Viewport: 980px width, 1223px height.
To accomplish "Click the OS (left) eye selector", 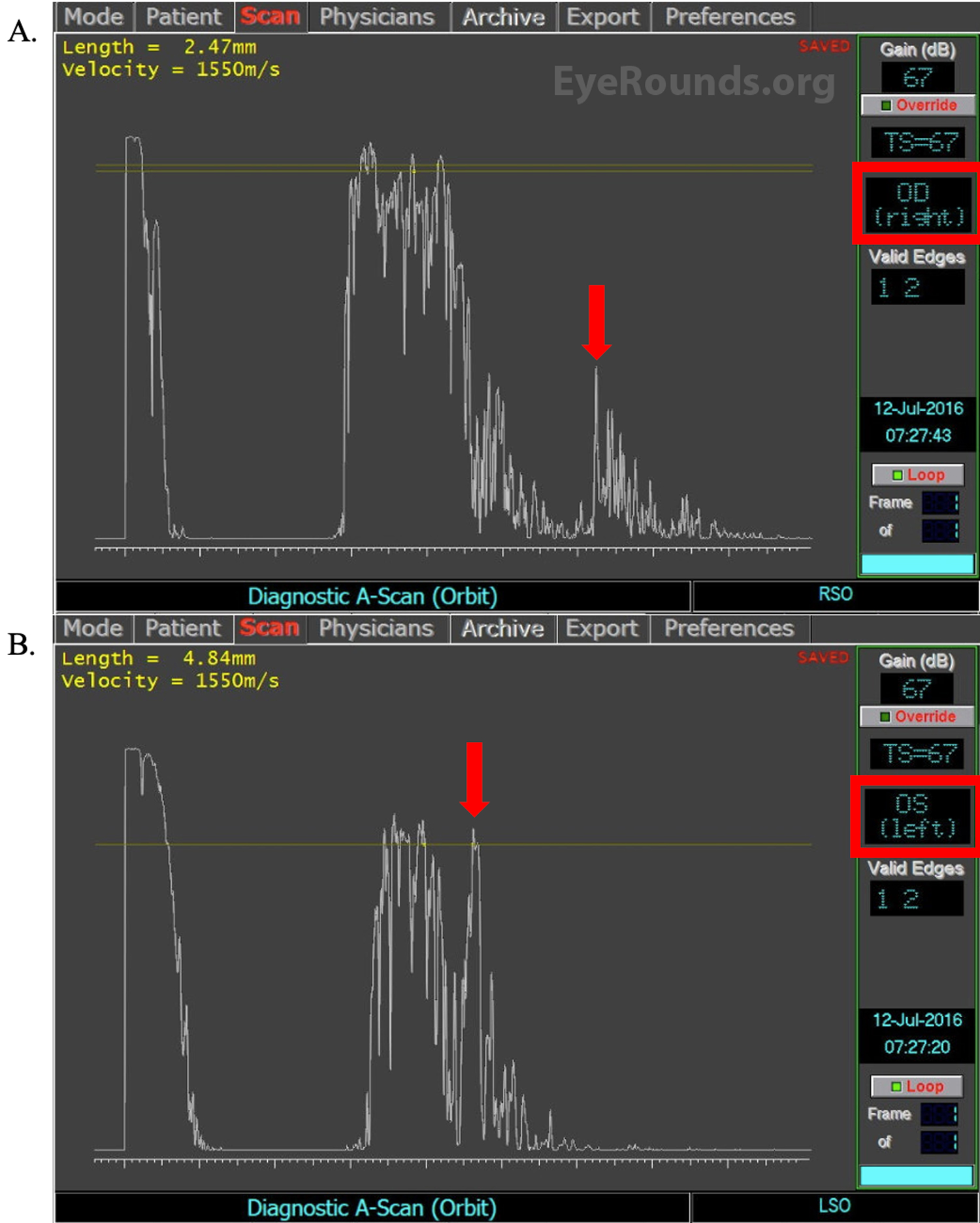I will [x=916, y=816].
